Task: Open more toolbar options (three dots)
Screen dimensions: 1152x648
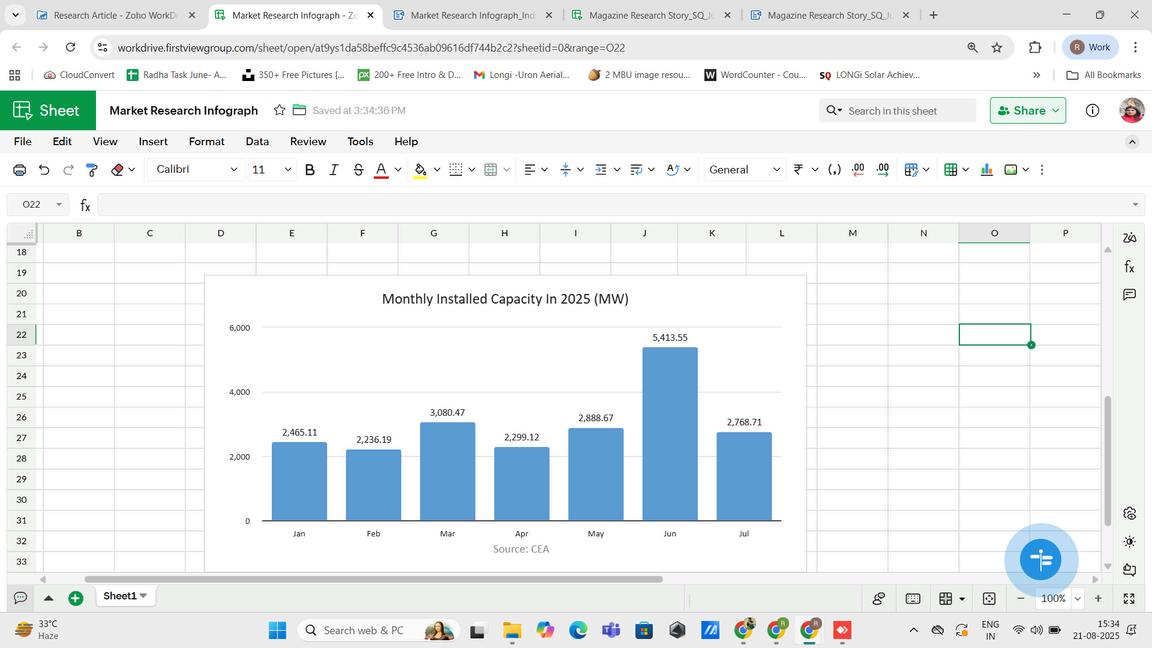Action: pos(1042,170)
